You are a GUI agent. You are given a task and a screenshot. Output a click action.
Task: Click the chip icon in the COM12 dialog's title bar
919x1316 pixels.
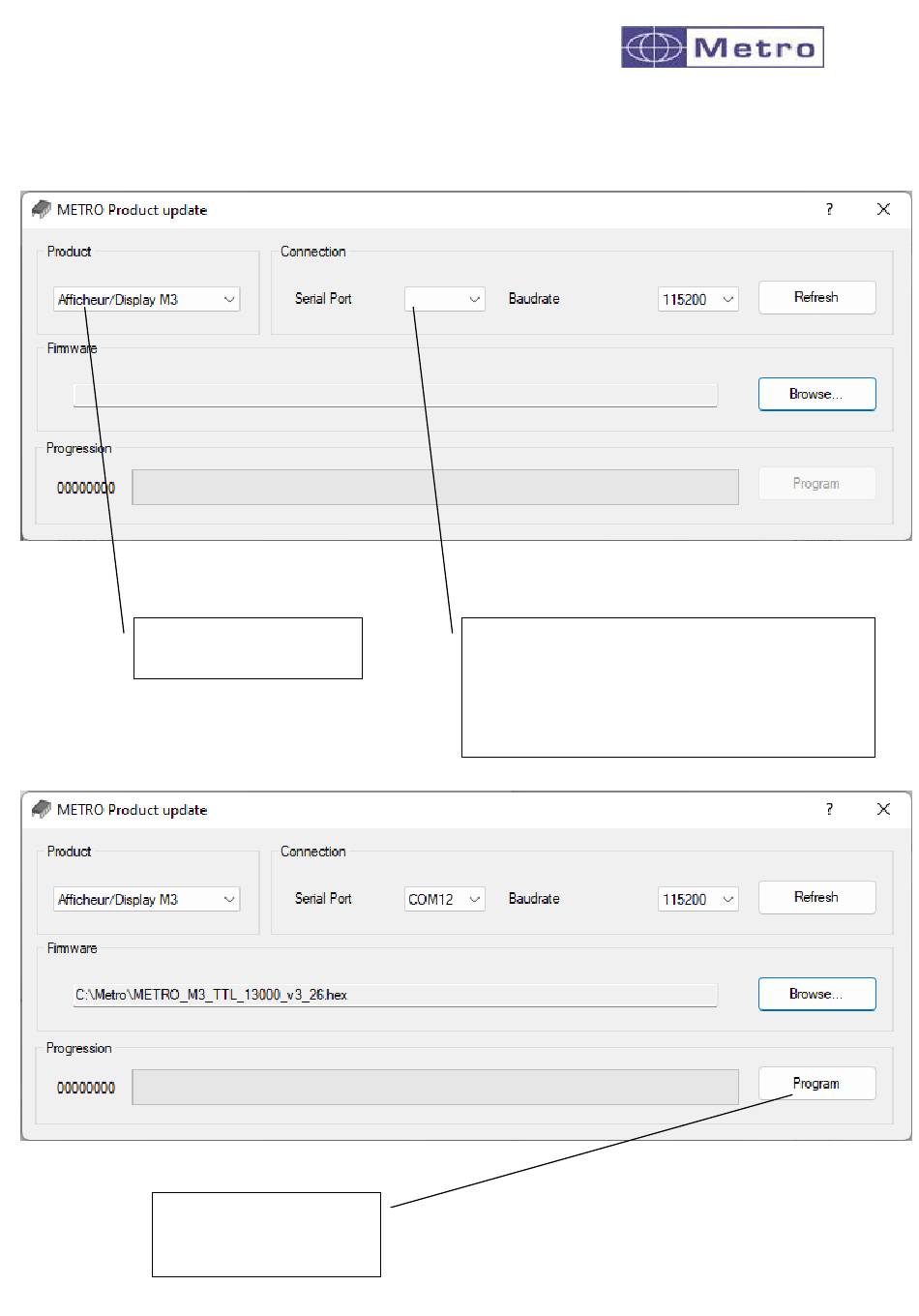click(41, 809)
